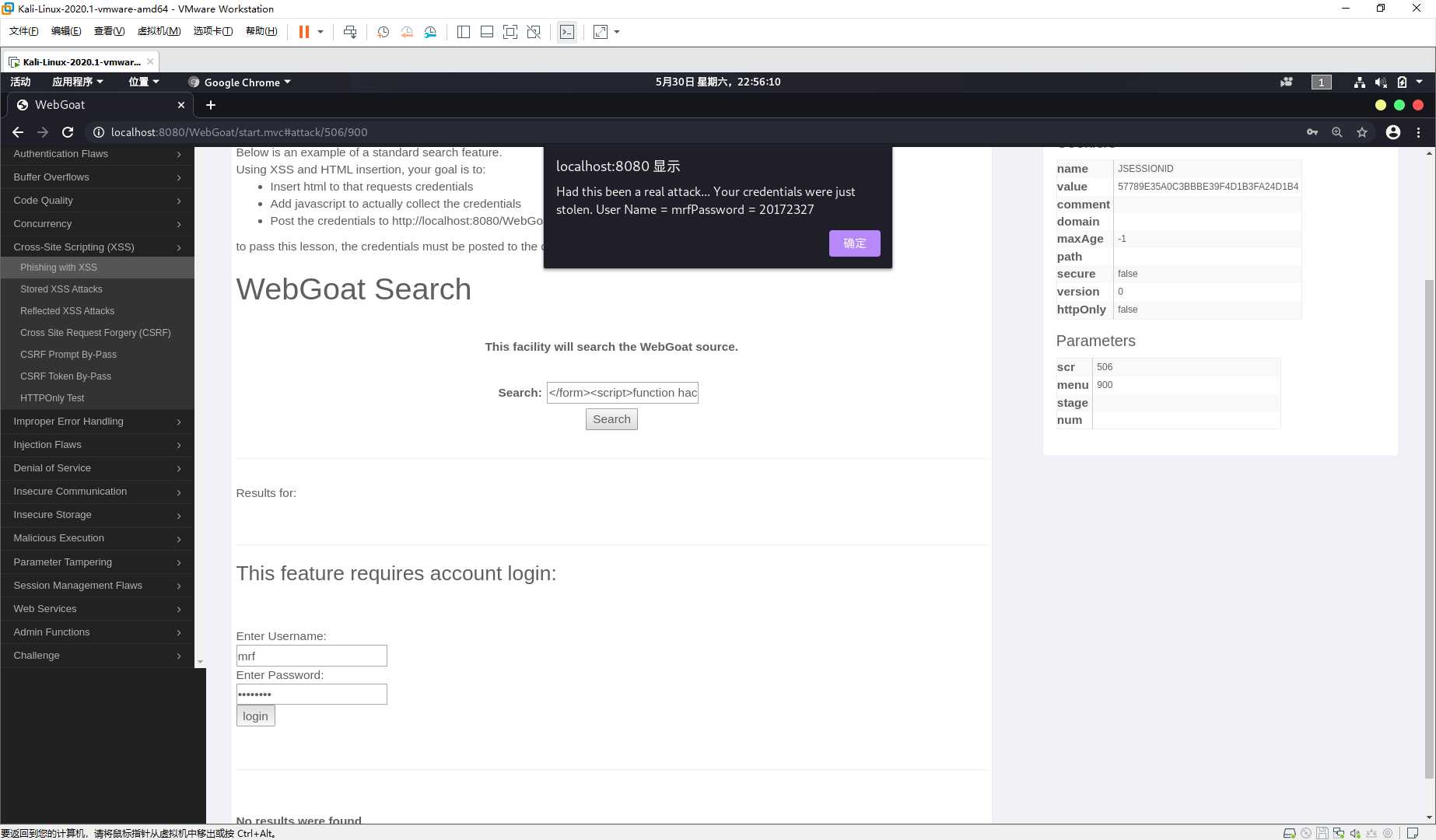Click the saved passwords key icon

1312,132
